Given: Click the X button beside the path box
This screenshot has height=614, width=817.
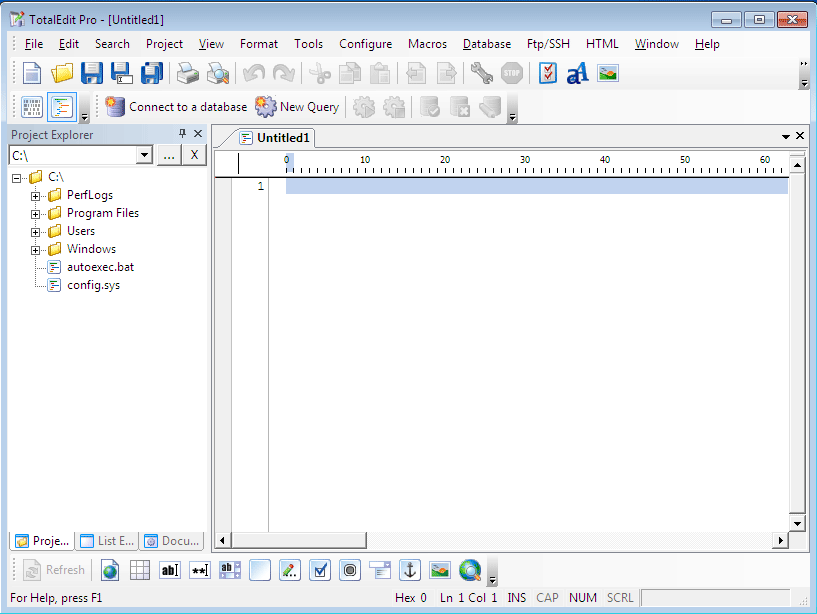Looking at the screenshot, I should pyautogui.click(x=194, y=155).
